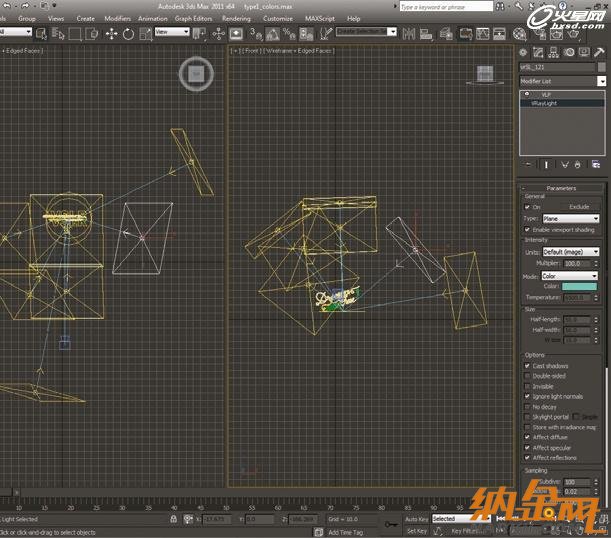The height and width of the screenshot is (538, 611).
Task: Toggle Affect reflections checkbox
Action: click(x=527, y=458)
